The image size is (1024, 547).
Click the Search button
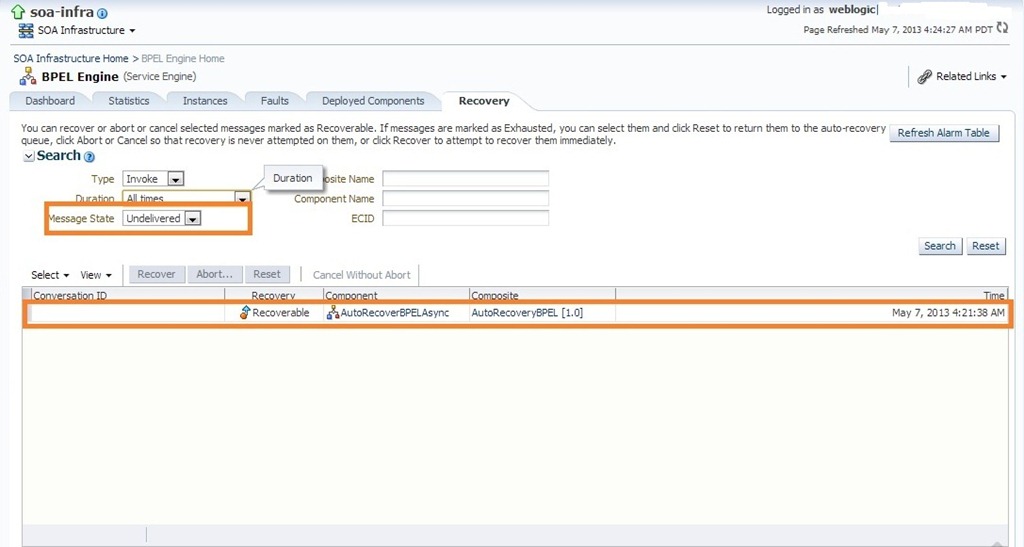pyautogui.click(x=939, y=246)
